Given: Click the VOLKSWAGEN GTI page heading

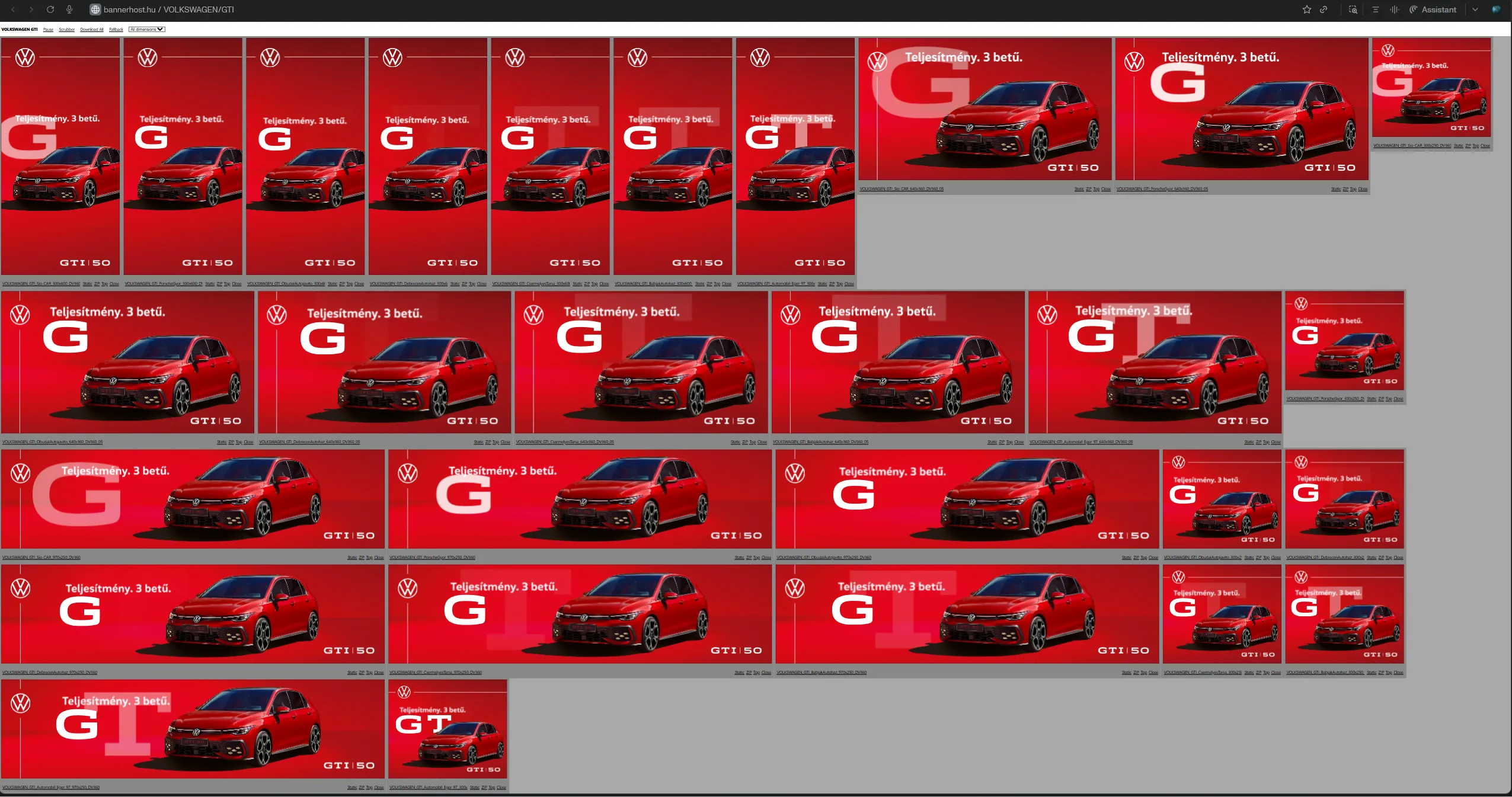Looking at the screenshot, I should [20, 29].
